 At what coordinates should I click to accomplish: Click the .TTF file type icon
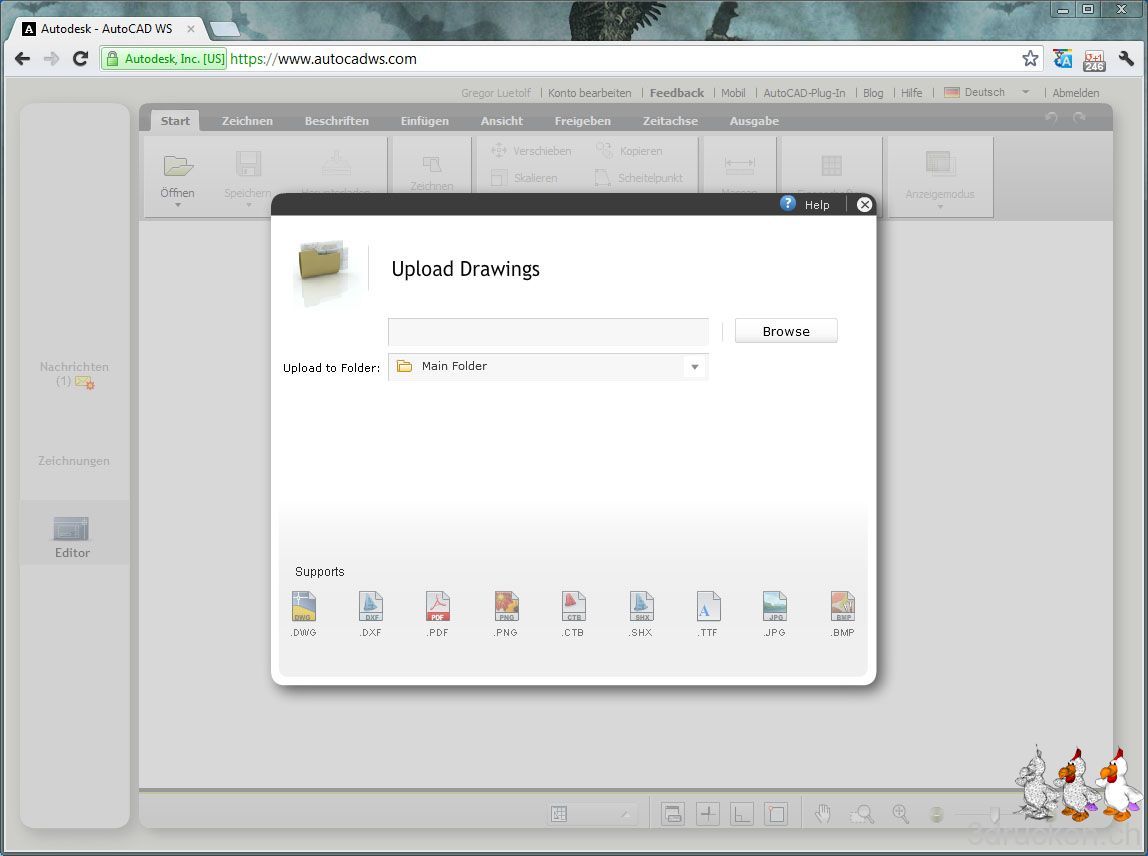[x=708, y=606]
